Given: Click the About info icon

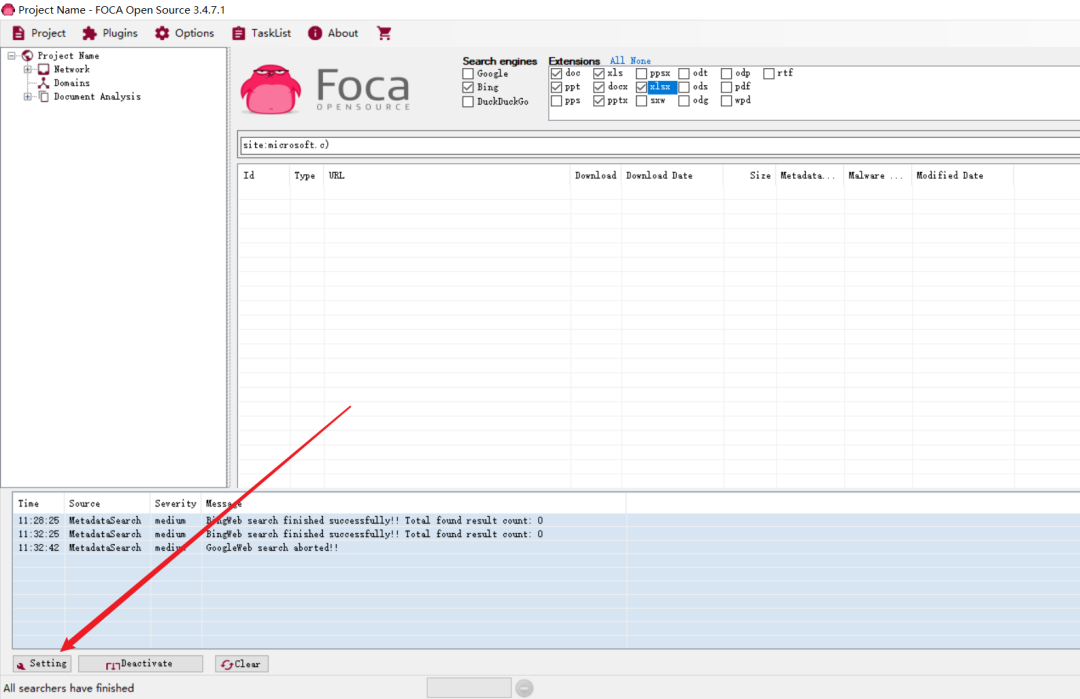Looking at the screenshot, I should (x=315, y=33).
